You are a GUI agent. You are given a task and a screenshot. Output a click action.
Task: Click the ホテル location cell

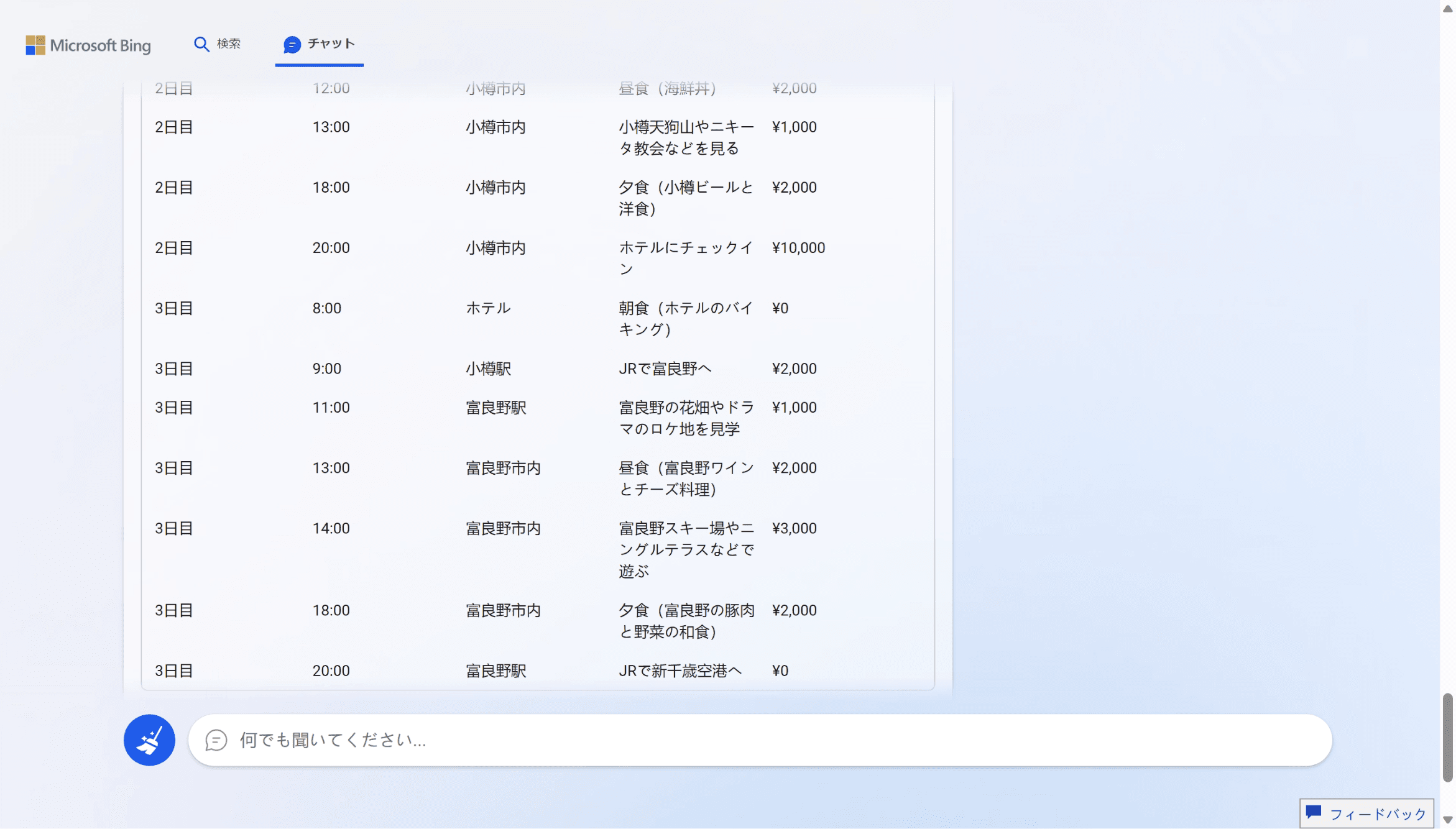pyautogui.click(x=489, y=308)
